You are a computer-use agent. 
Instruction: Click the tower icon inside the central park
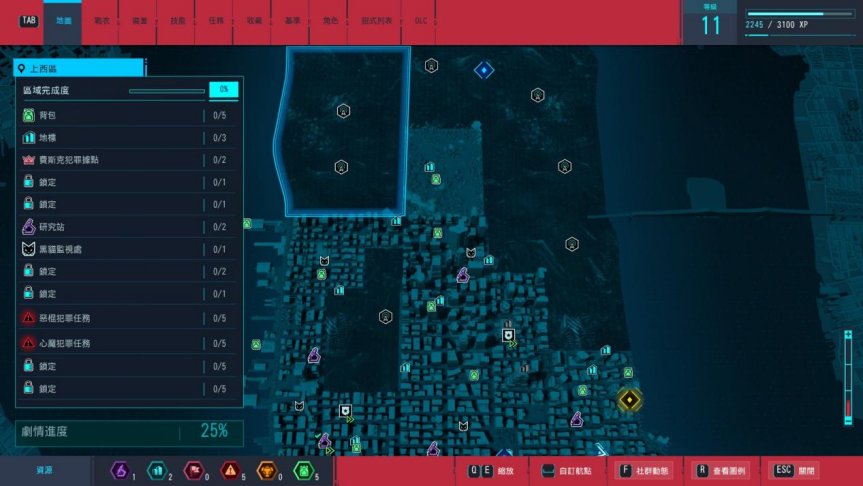(x=386, y=316)
